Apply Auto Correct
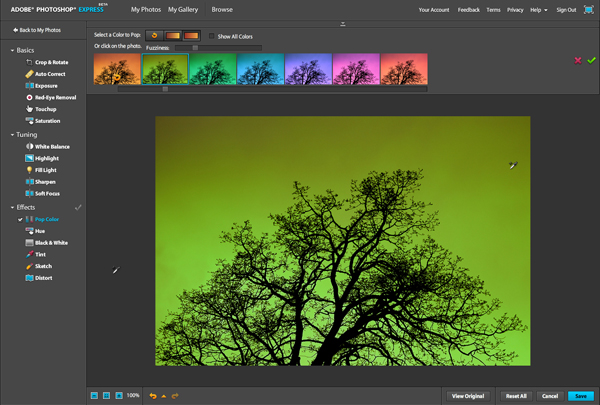The height and width of the screenshot is (405, 600). tap(45, 74)
